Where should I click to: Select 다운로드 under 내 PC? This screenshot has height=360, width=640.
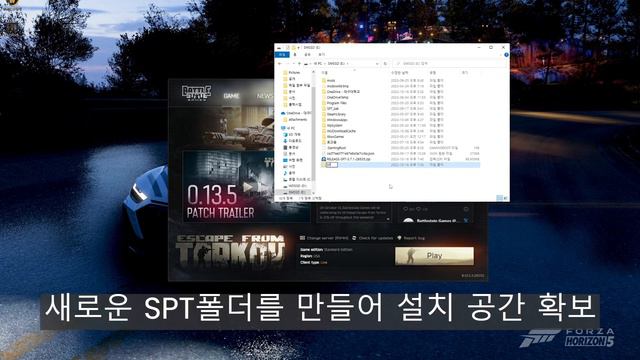click(x=295, y=141)
